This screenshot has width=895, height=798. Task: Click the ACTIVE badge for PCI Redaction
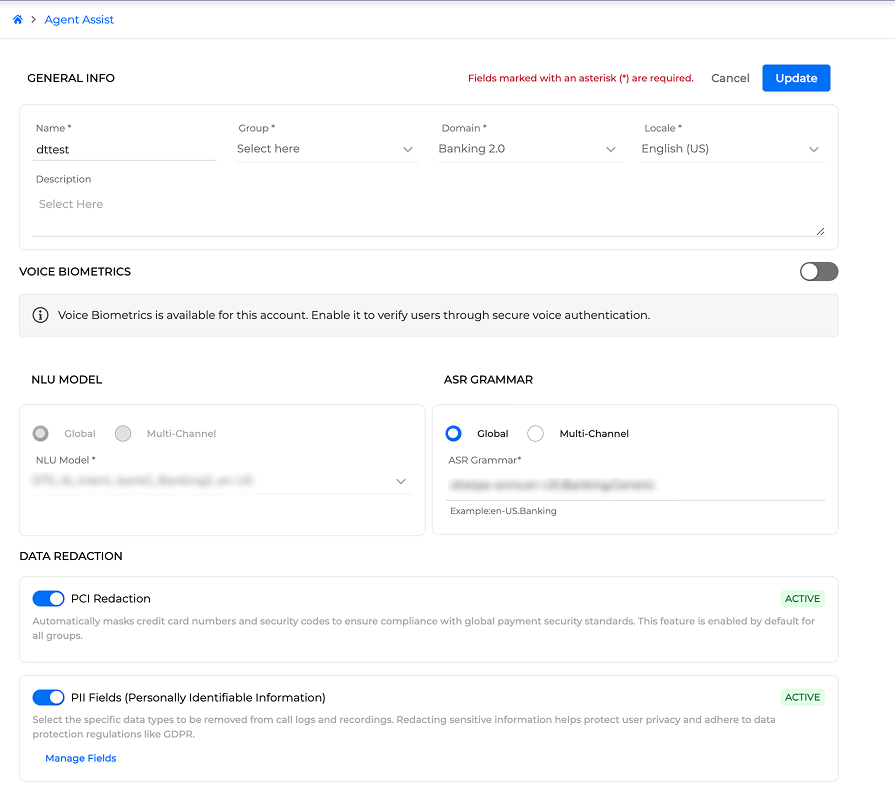pyautogui.click(x=802, y=598)
